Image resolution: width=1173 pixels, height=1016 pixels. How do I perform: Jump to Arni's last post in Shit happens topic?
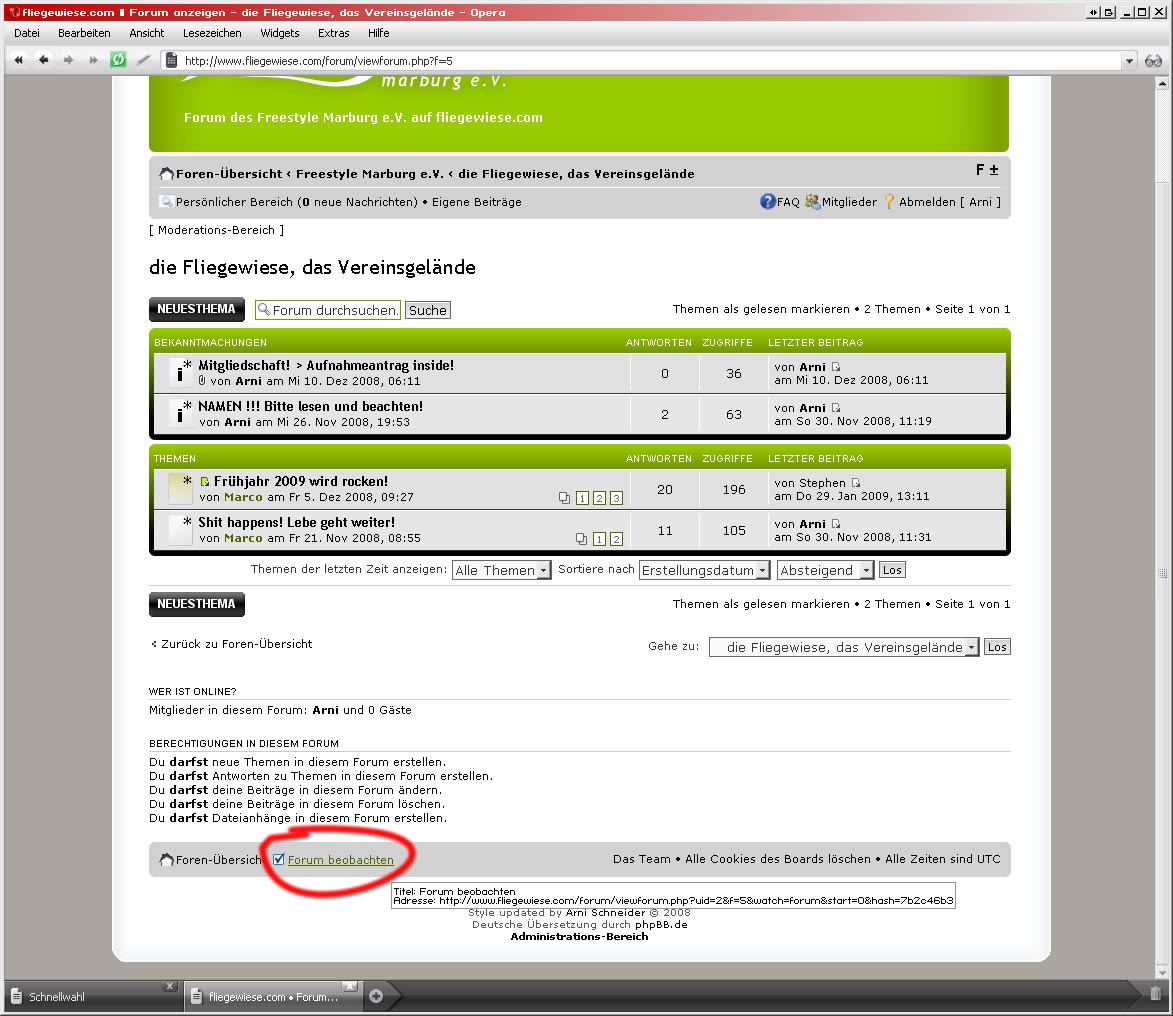[x=836, y=524]
